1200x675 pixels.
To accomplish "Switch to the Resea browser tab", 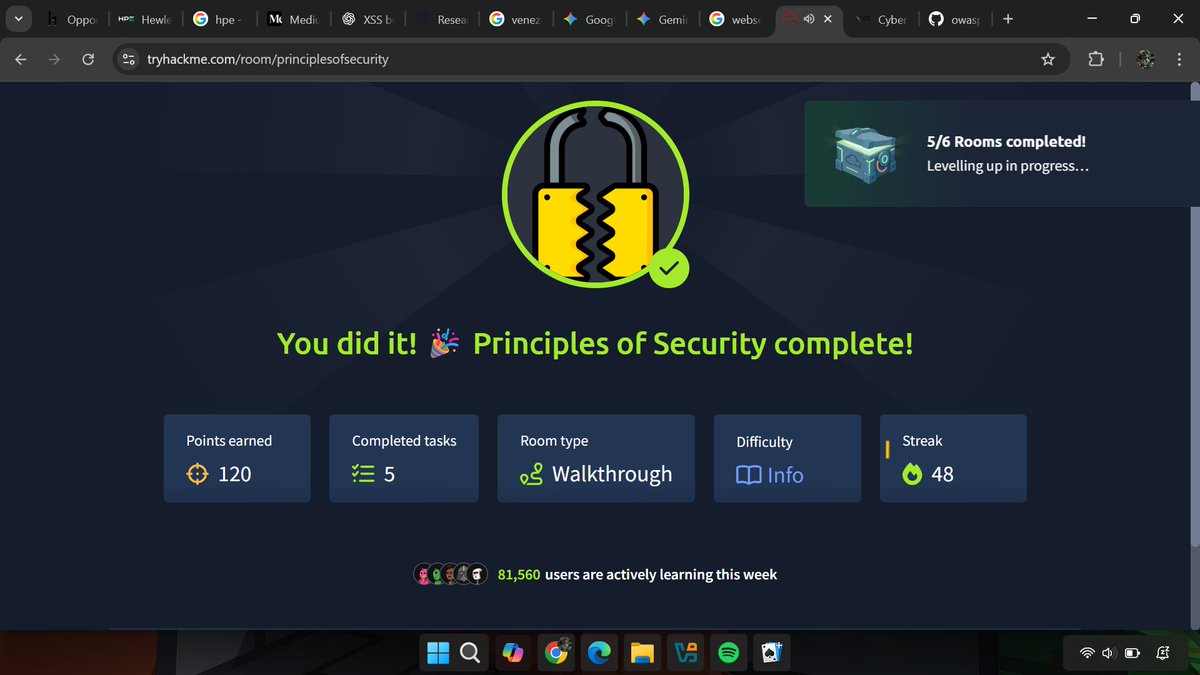I will click(442, 19).
